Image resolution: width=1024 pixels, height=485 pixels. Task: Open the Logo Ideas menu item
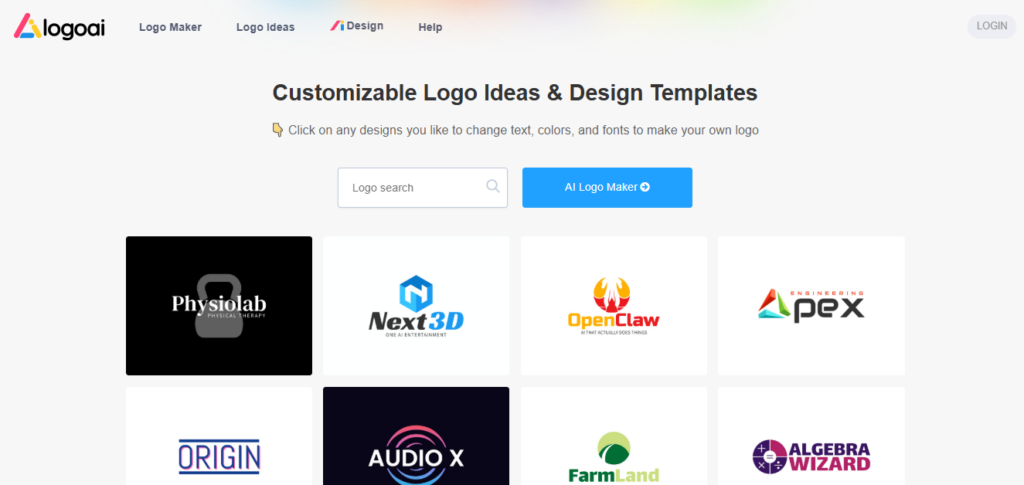265,27
